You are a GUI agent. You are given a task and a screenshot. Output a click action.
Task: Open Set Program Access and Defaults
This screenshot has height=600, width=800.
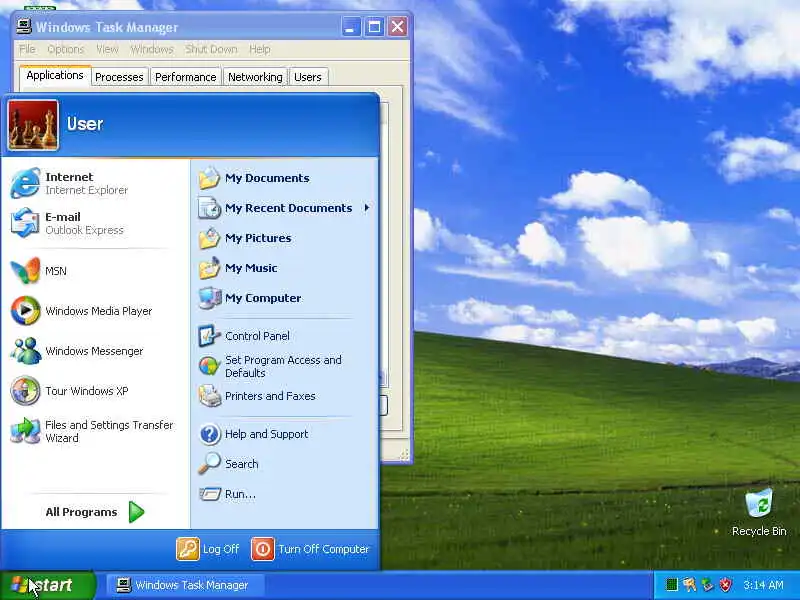click(x=284, y=366)
